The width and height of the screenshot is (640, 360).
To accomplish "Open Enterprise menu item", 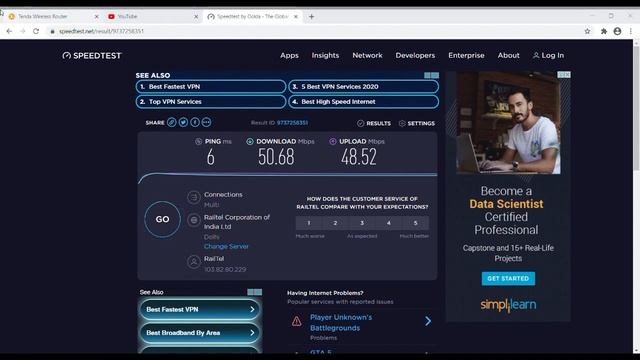I will (x=466, y=55).
